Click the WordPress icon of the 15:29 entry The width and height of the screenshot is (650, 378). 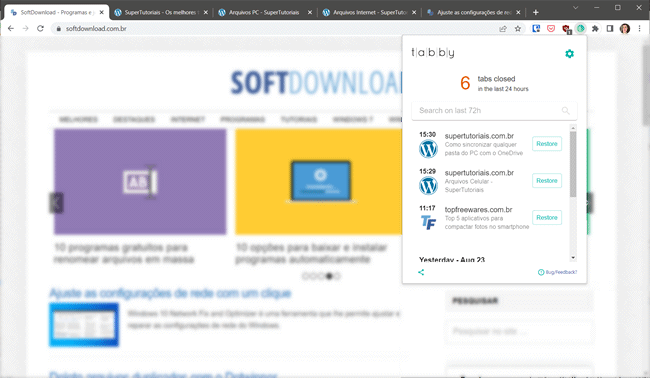[428, 186]
